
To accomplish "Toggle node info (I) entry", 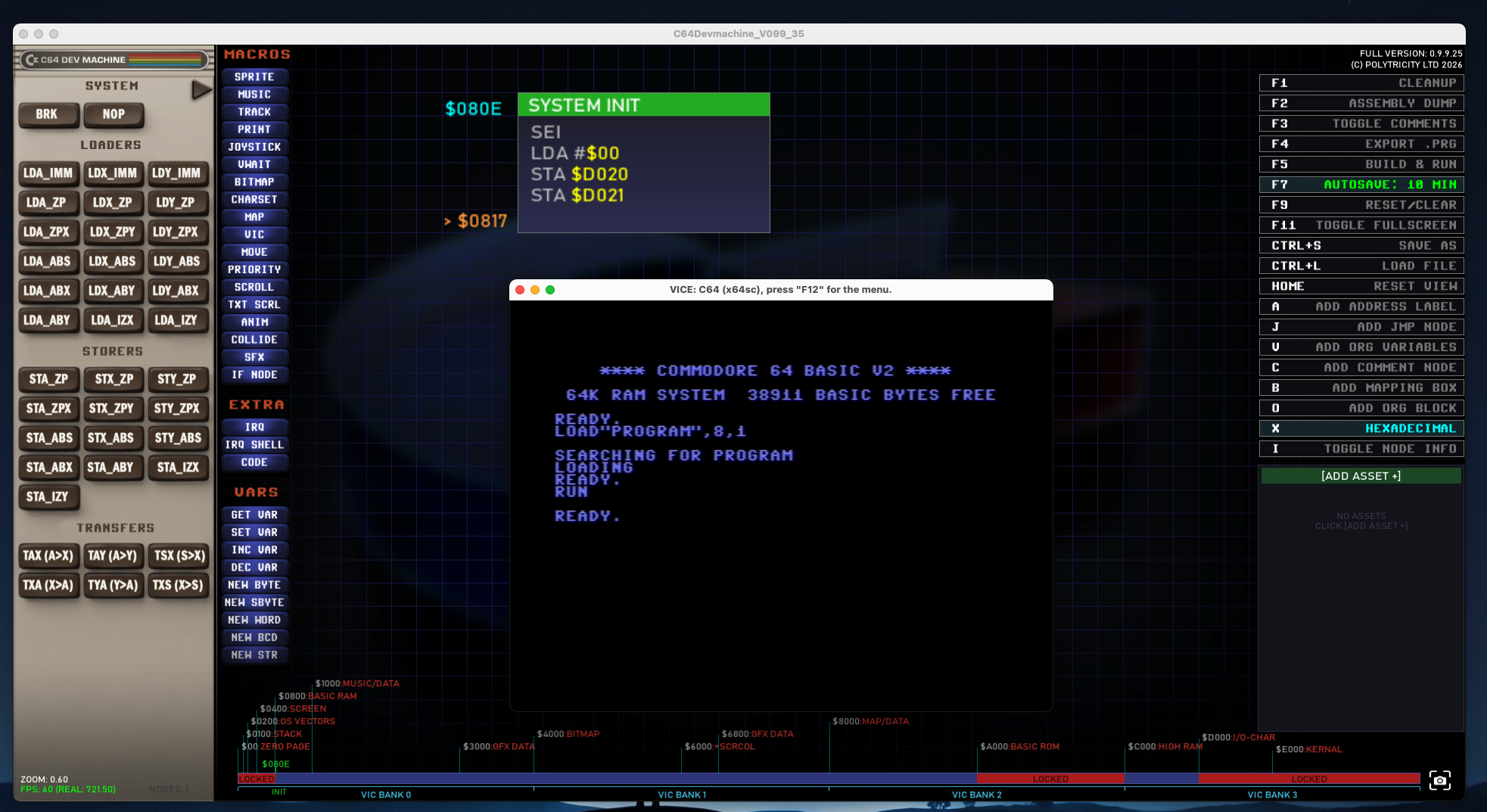I will (1361, 449).
